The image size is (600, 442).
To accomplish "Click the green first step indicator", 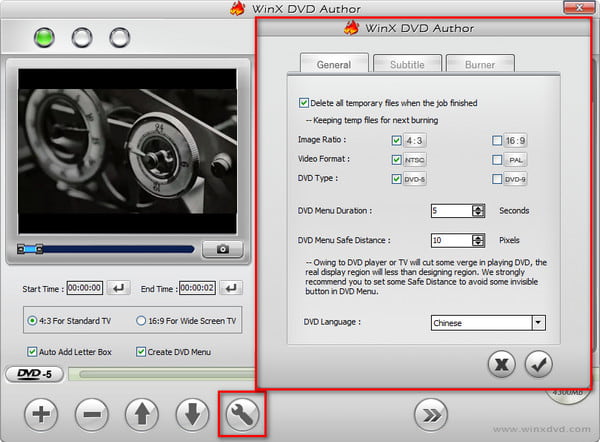I will pos(44,38).
